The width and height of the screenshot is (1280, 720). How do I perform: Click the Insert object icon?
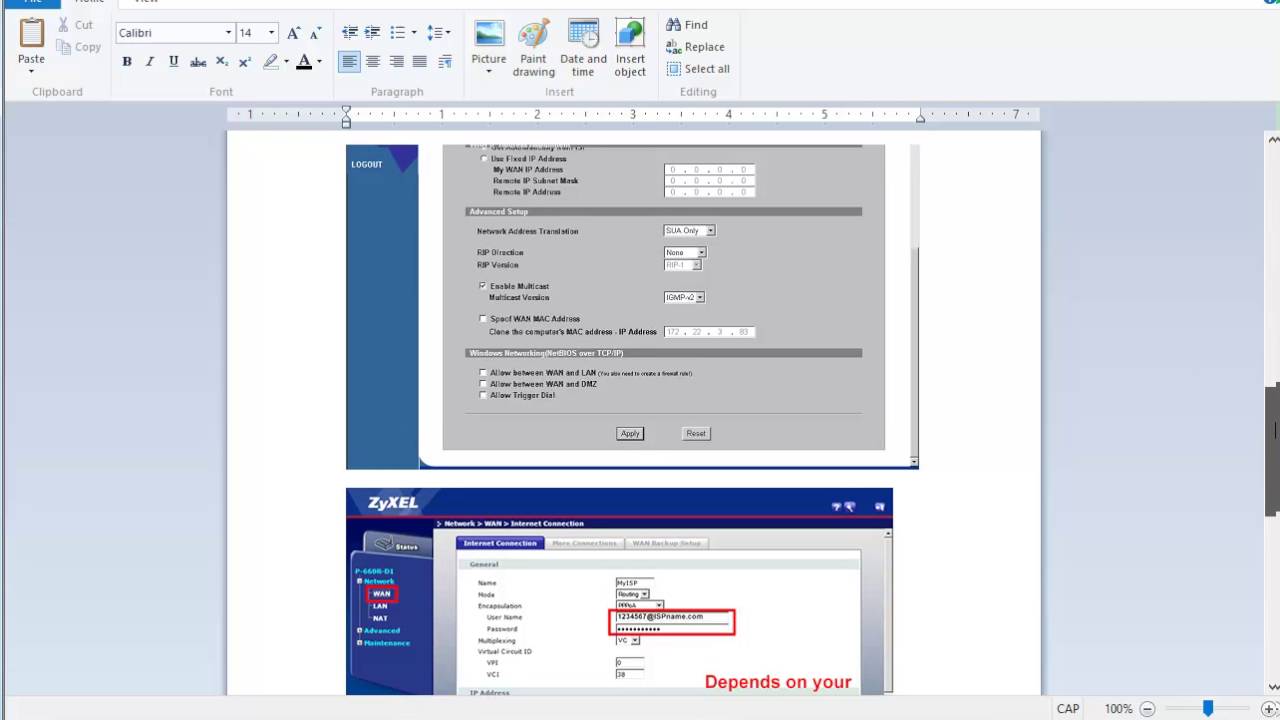coord(630,34)
